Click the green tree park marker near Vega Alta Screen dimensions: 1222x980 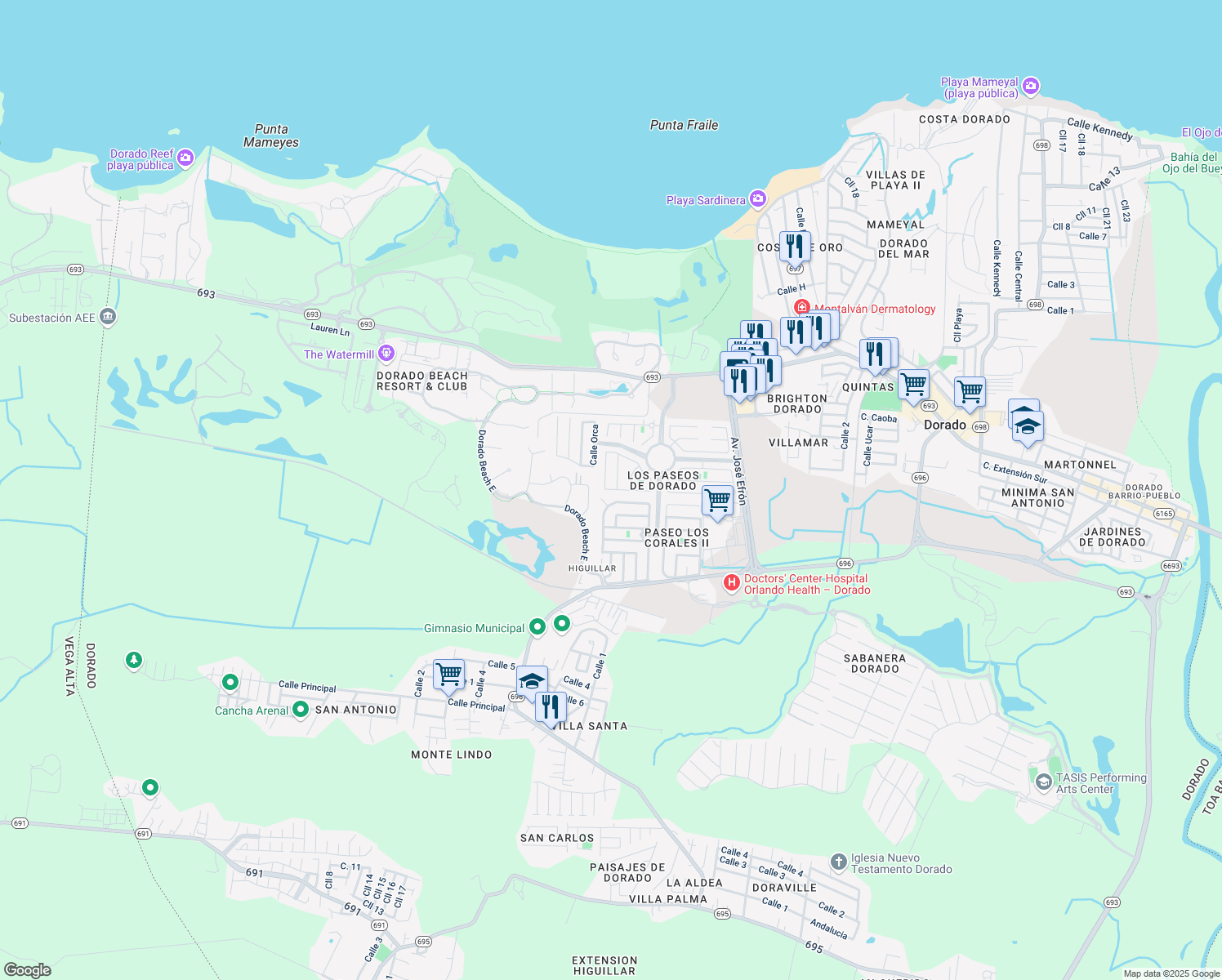pos(134,660)
